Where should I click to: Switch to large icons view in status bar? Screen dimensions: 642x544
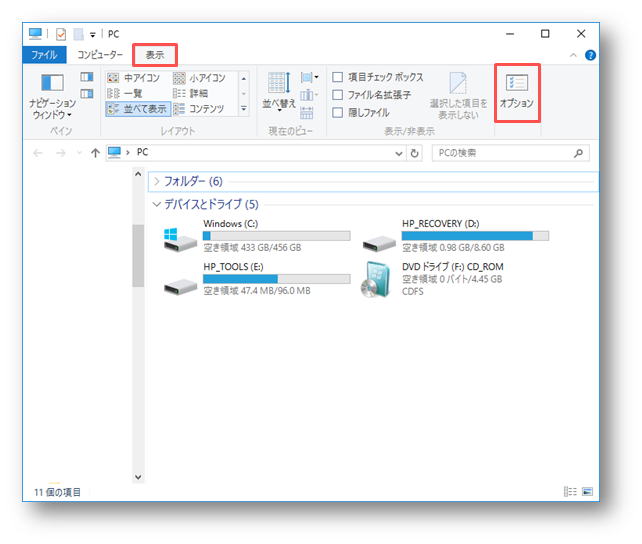point(587,491)
